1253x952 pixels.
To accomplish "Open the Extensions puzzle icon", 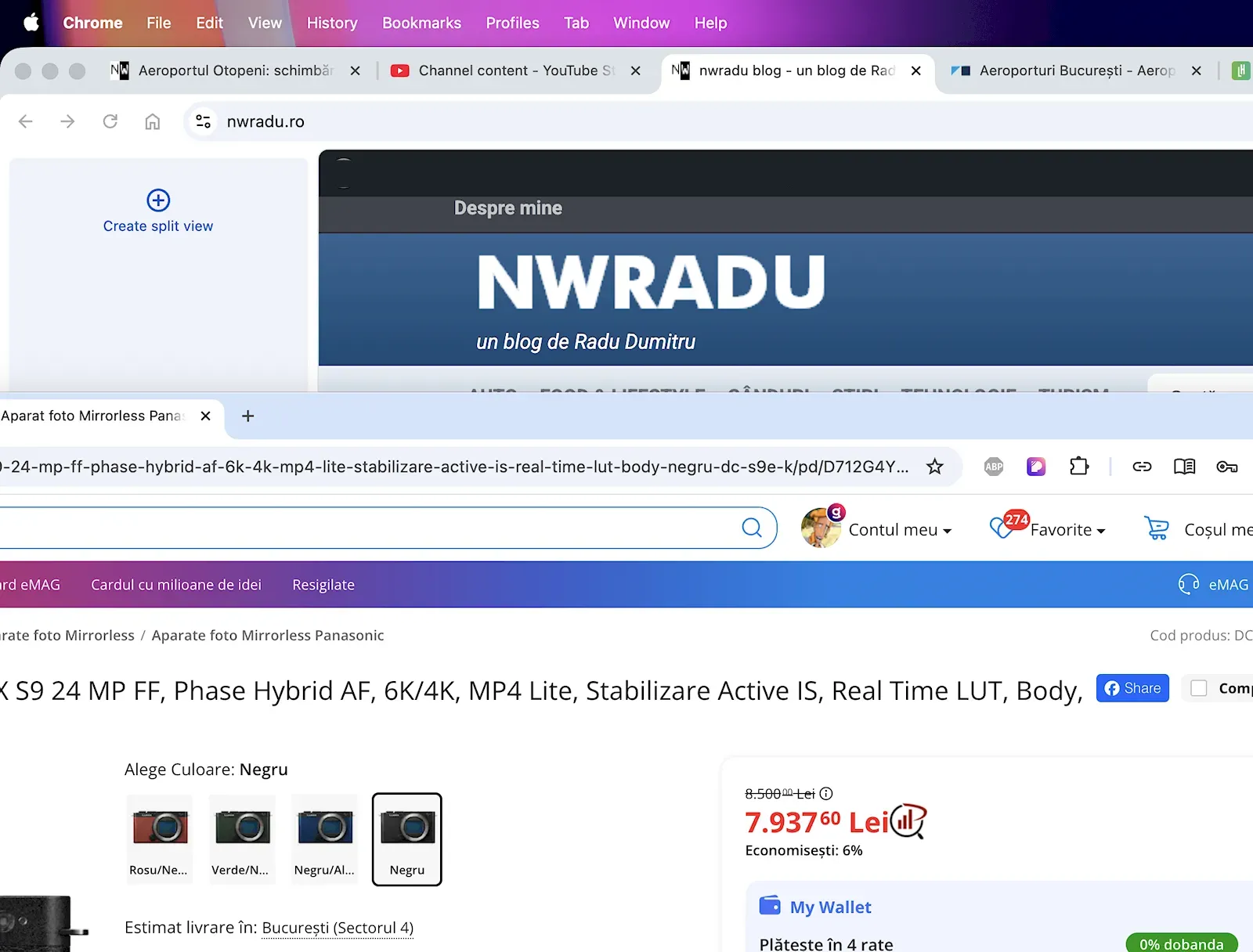I will point(1079,467).
